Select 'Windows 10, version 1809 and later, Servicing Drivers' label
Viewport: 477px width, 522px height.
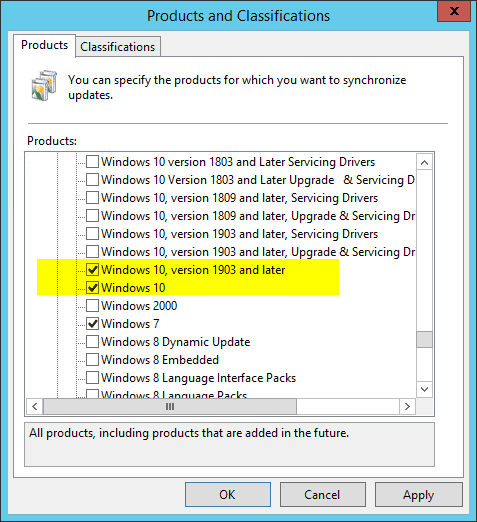tap(239, 198)
